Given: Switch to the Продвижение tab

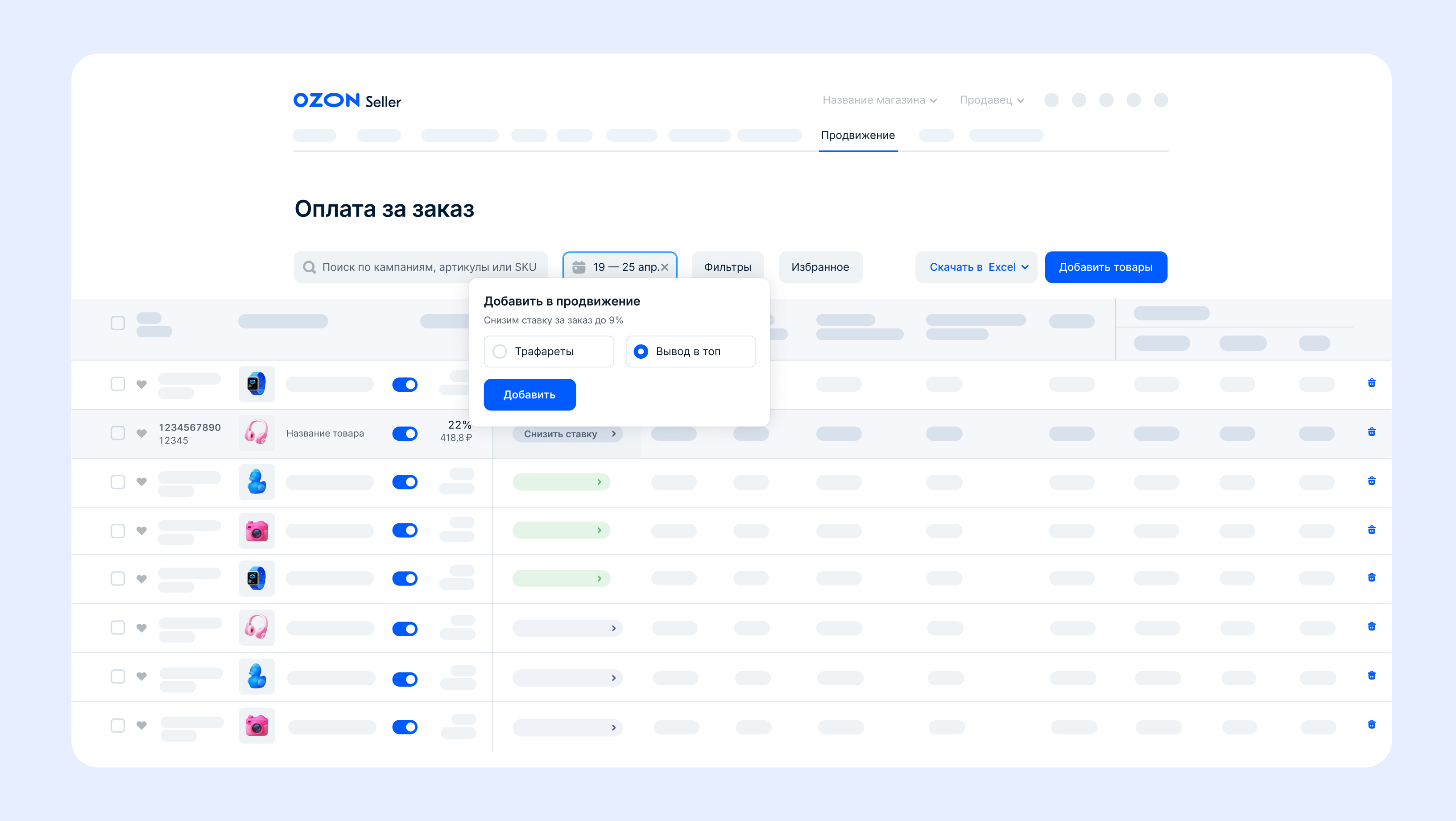Looking at the screenshot, I should (x=858, y=135).
